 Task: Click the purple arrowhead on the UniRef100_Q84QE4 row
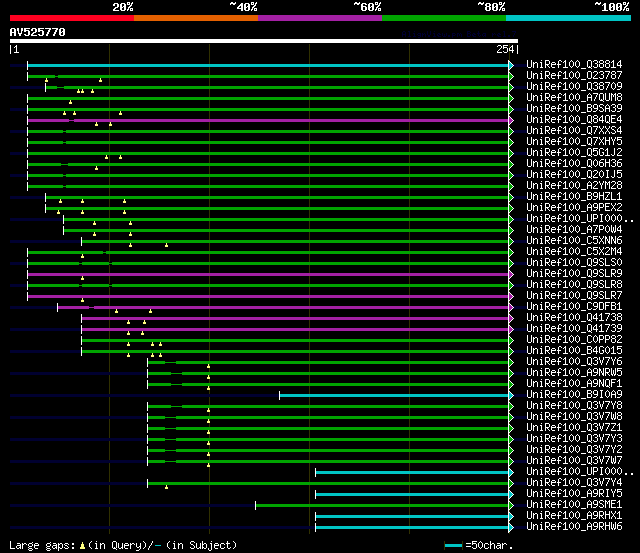click(x=511, y=120)
